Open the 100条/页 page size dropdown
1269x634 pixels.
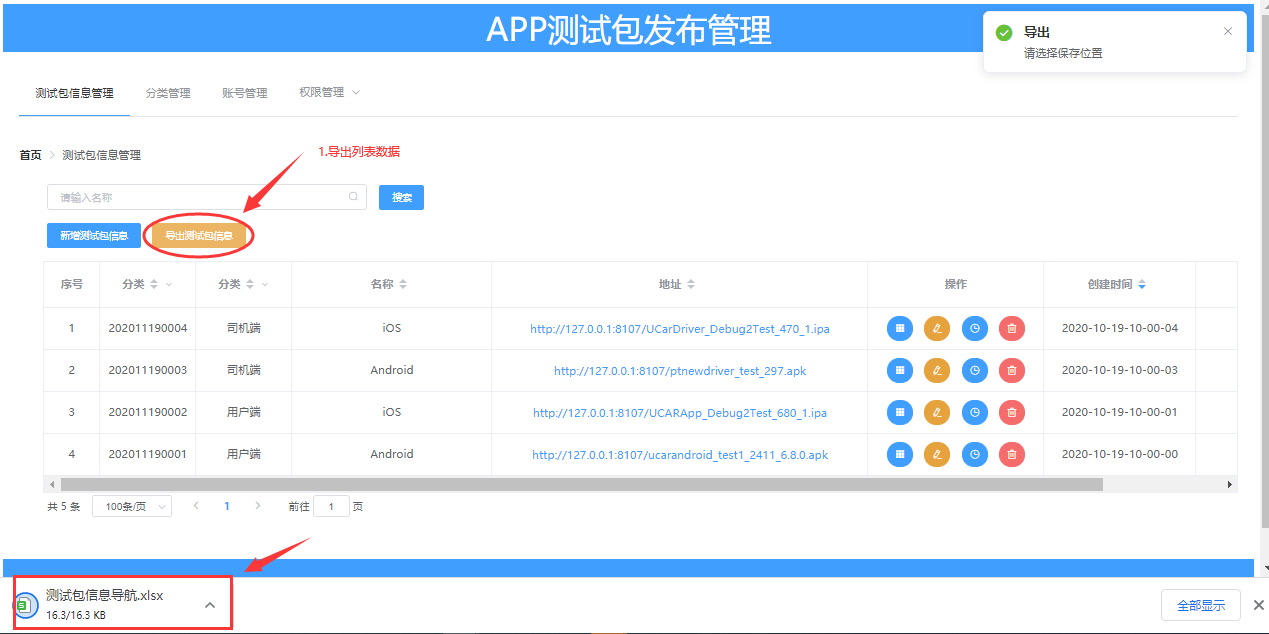(132, 506)
